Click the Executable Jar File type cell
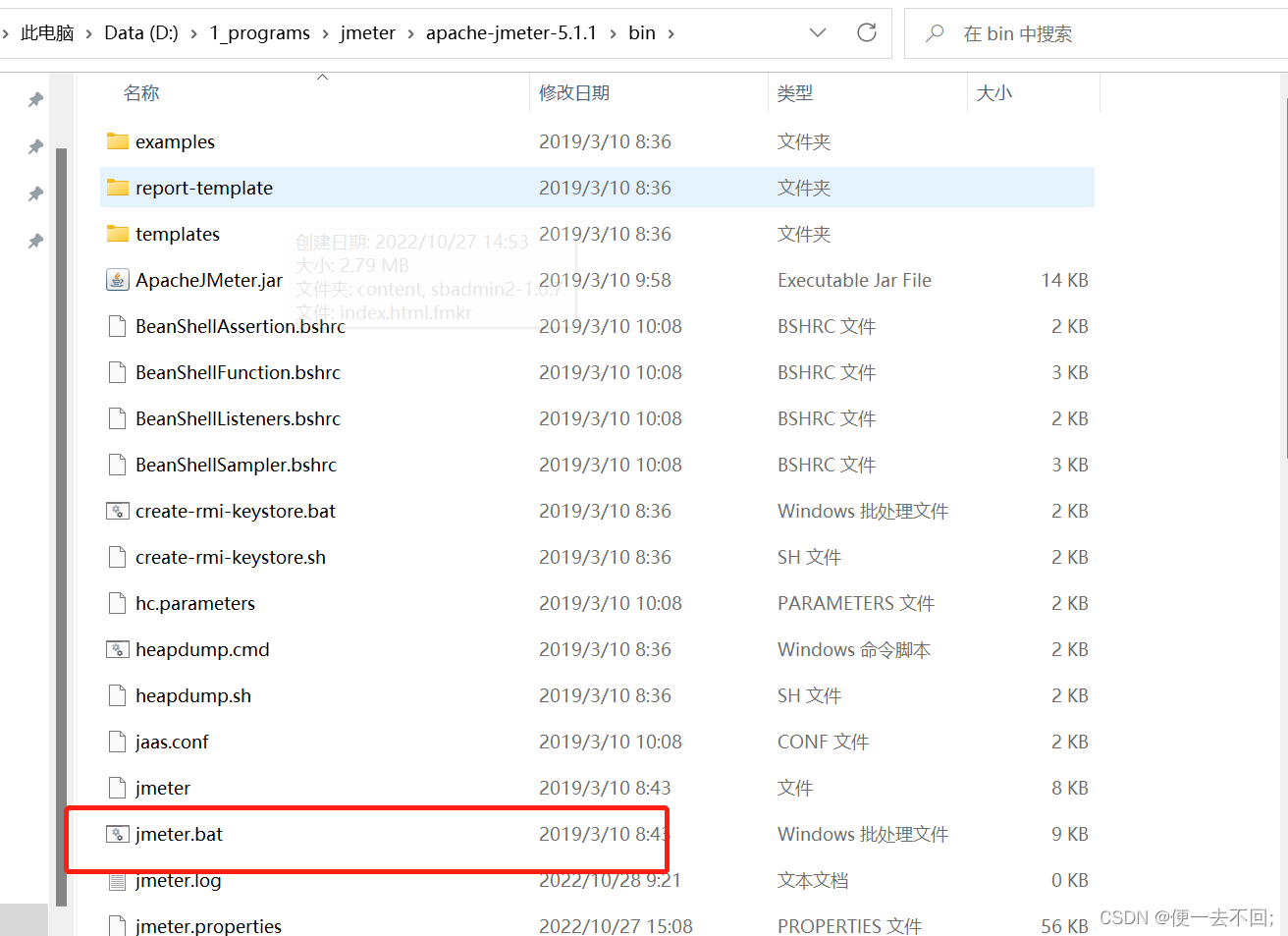This screenshot has width=1288, height=936. tap(854, 280)
